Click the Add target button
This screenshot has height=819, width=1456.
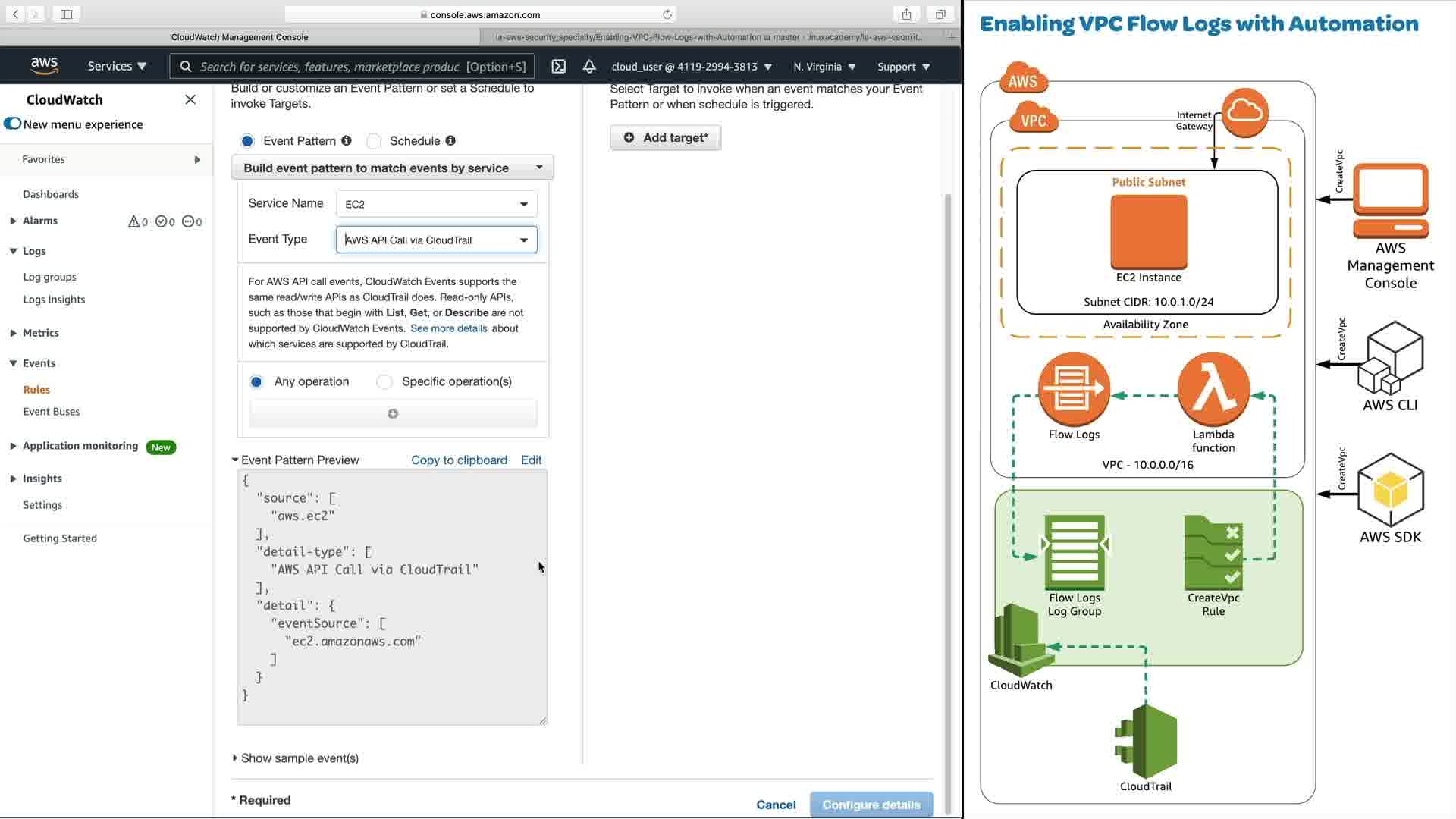click(x=666, y=137)
